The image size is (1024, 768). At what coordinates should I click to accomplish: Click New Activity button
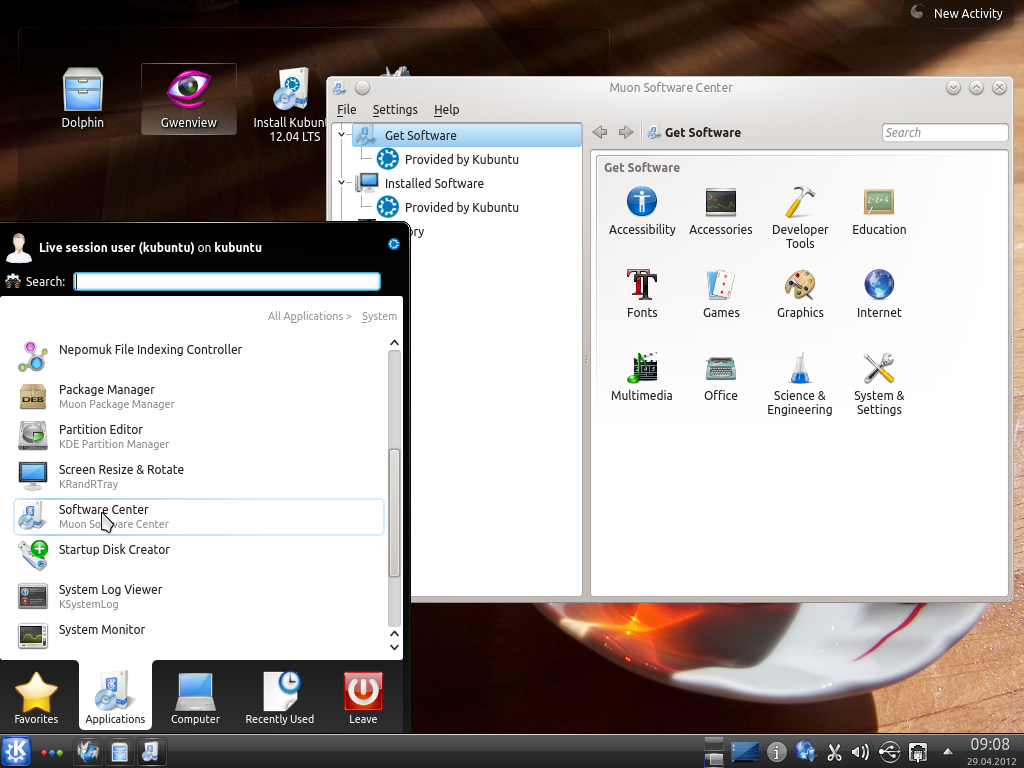point(957,13)
